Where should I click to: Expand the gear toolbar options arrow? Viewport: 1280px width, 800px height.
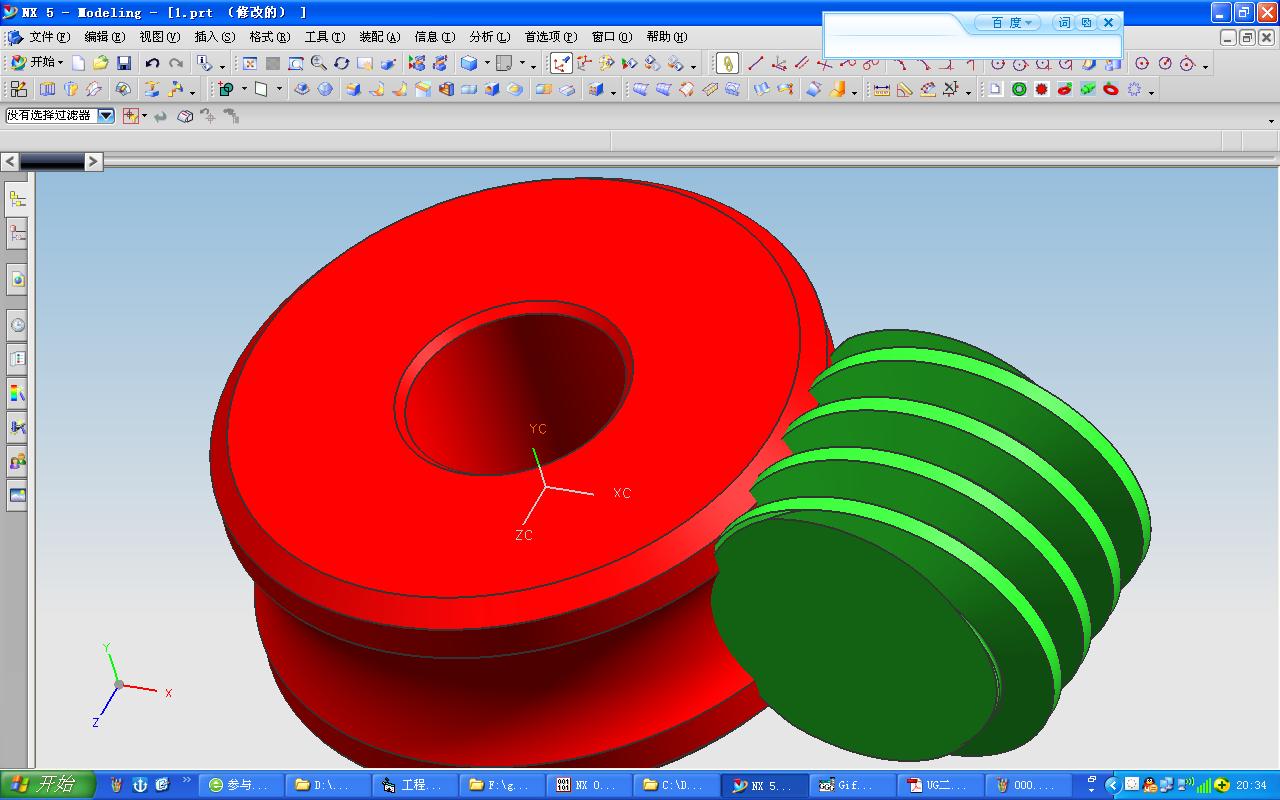(1152, 91)
